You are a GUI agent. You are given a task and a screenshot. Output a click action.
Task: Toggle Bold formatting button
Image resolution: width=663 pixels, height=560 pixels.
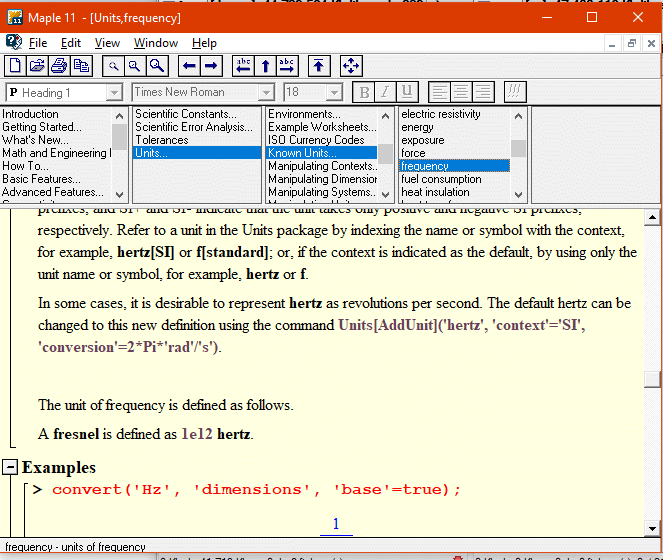tap(363, 92)
